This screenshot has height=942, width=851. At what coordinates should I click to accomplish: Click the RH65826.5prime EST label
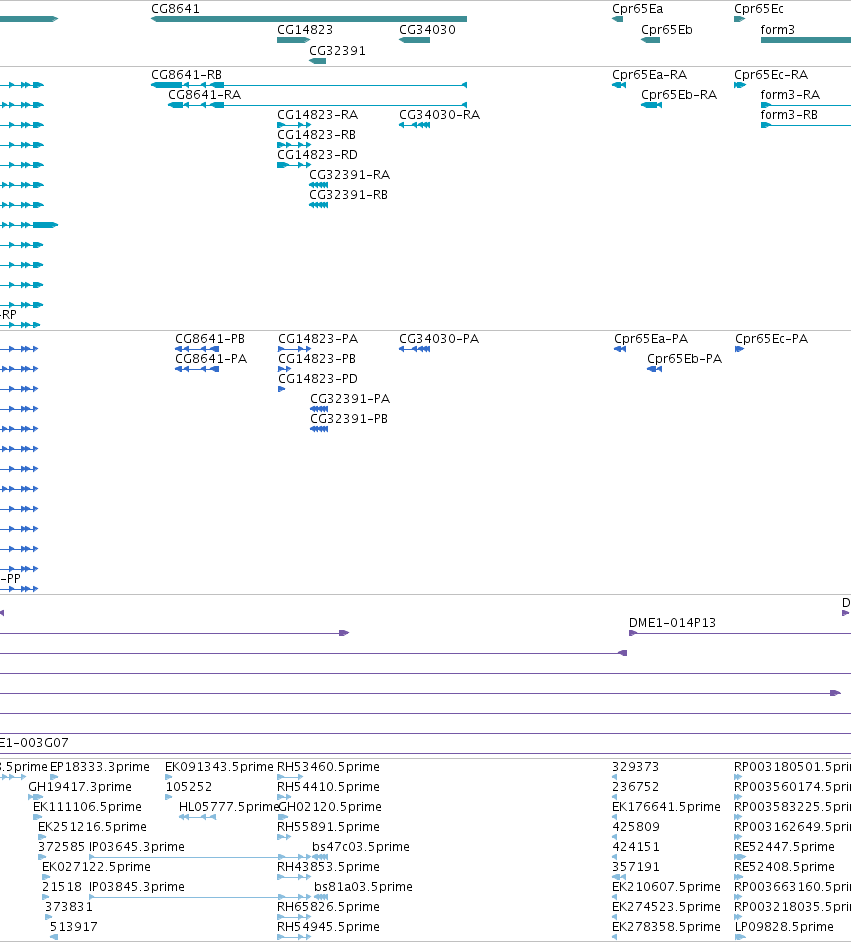pos(328,907)
